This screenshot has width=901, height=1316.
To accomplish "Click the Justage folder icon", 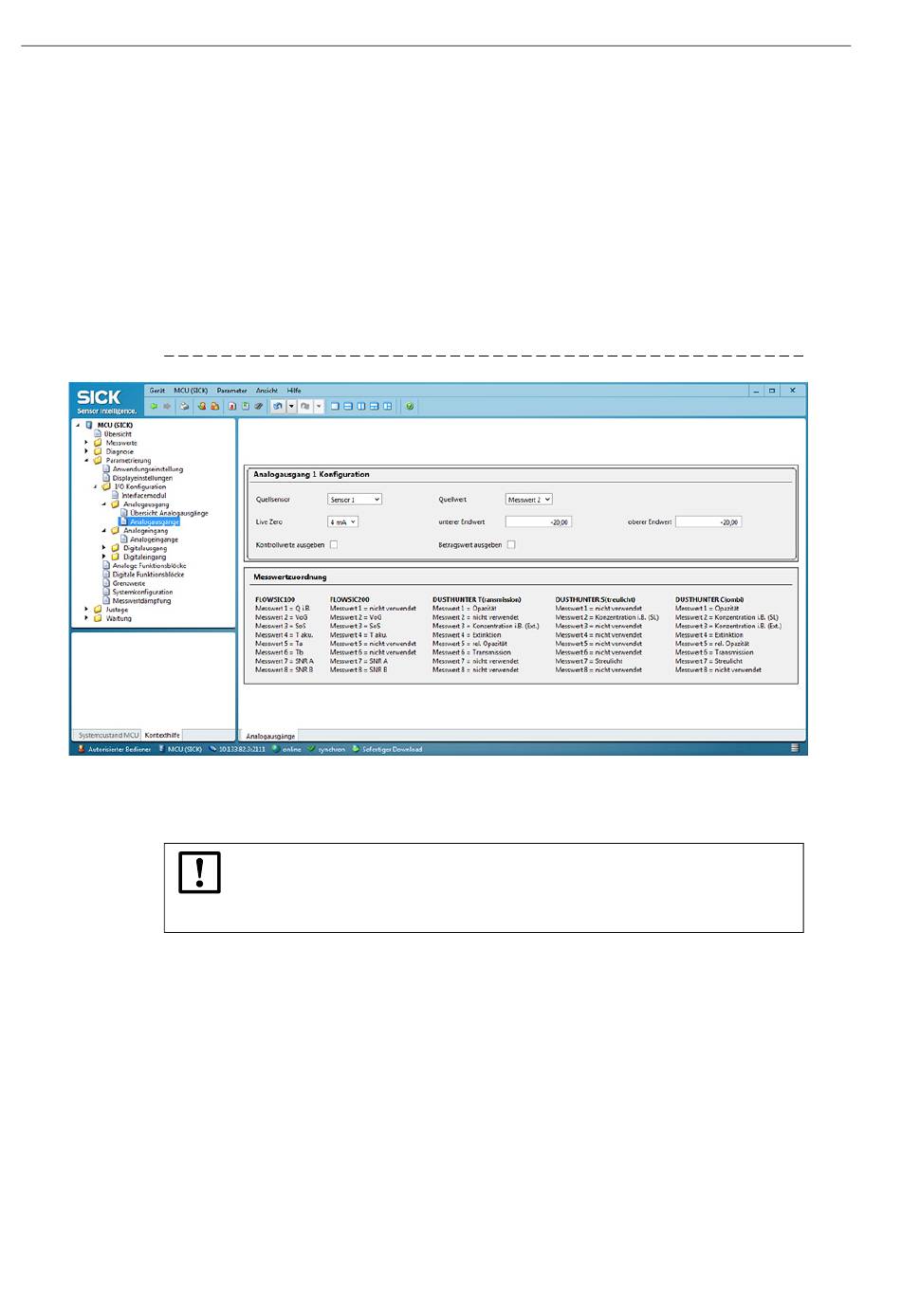I will pos(98,610).
